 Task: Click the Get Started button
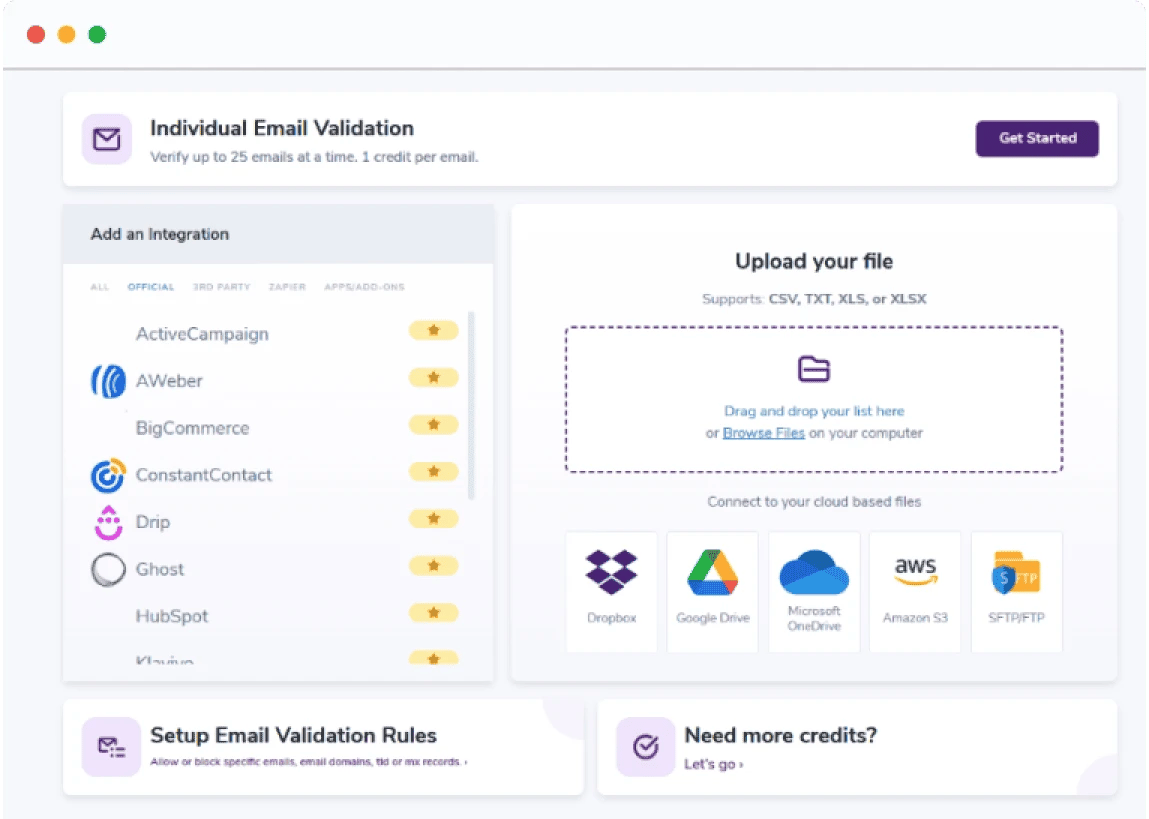(x=1037, y=139)
